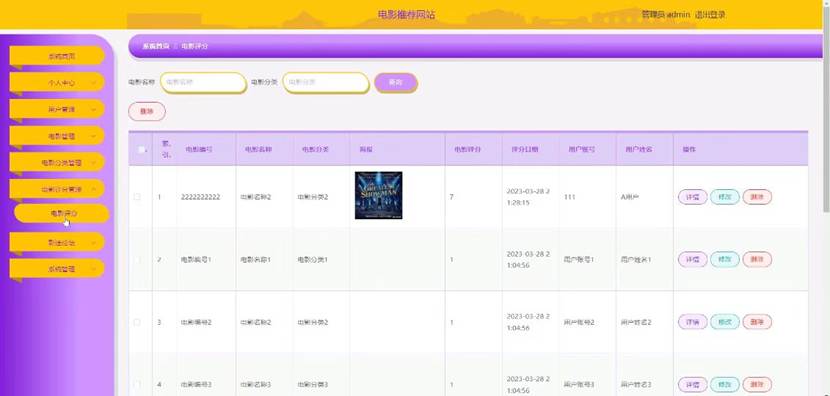Viewport: 830px width, 396px height.
Task: Click the 电影名称 column header
Action: (258, 149)
